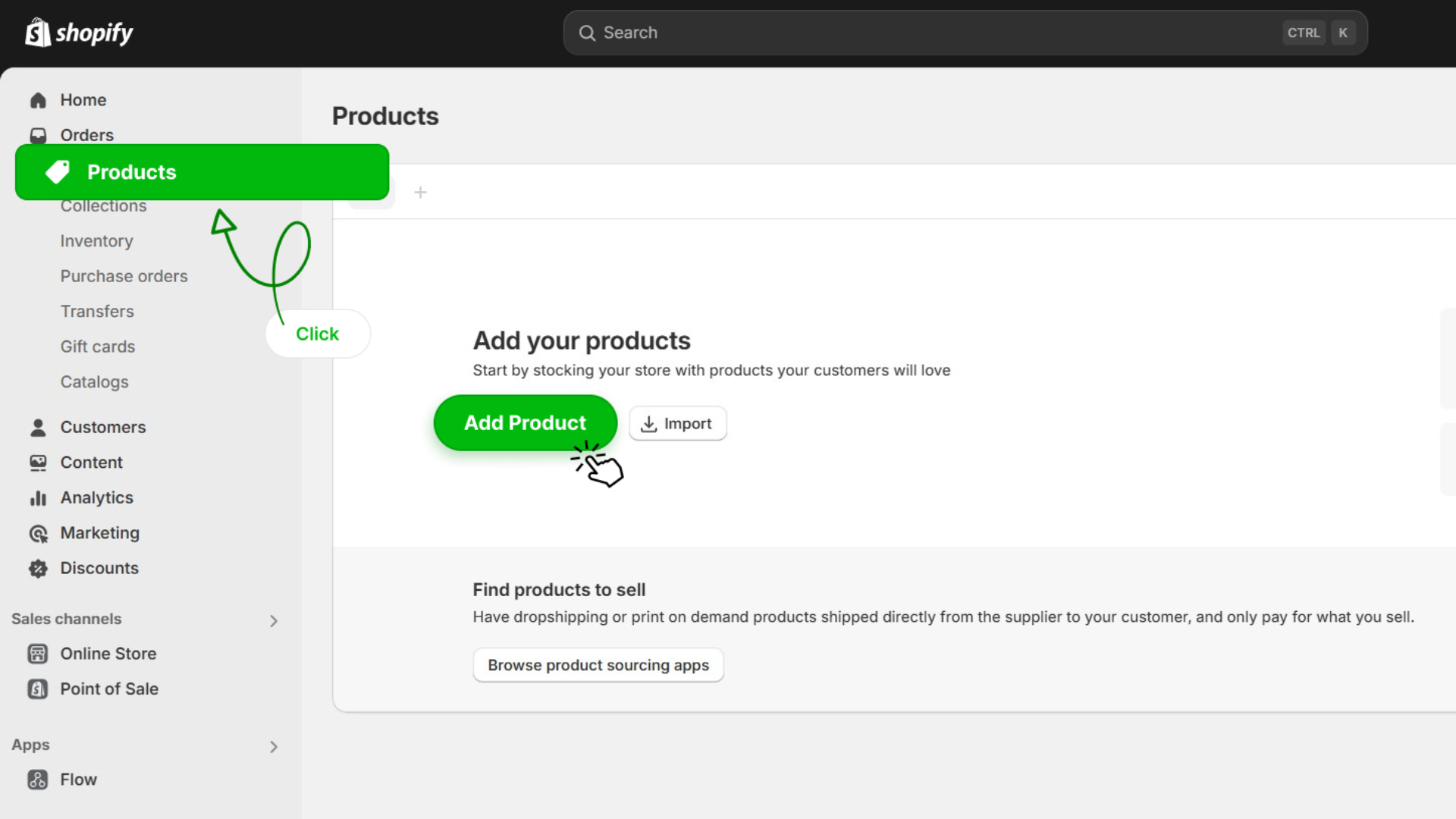
Task: Focus the Search input field
Action: (965, 33)
